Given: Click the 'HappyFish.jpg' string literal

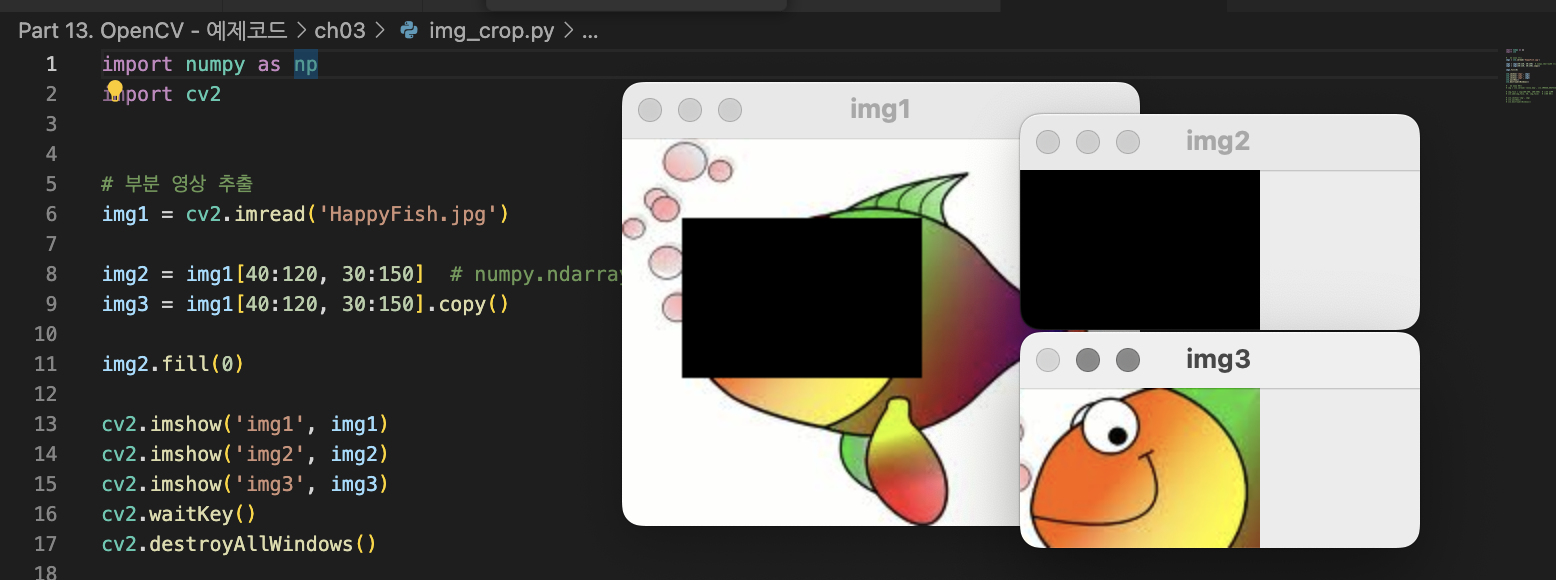Looking at the screenshot, I should tap(408, 214).
